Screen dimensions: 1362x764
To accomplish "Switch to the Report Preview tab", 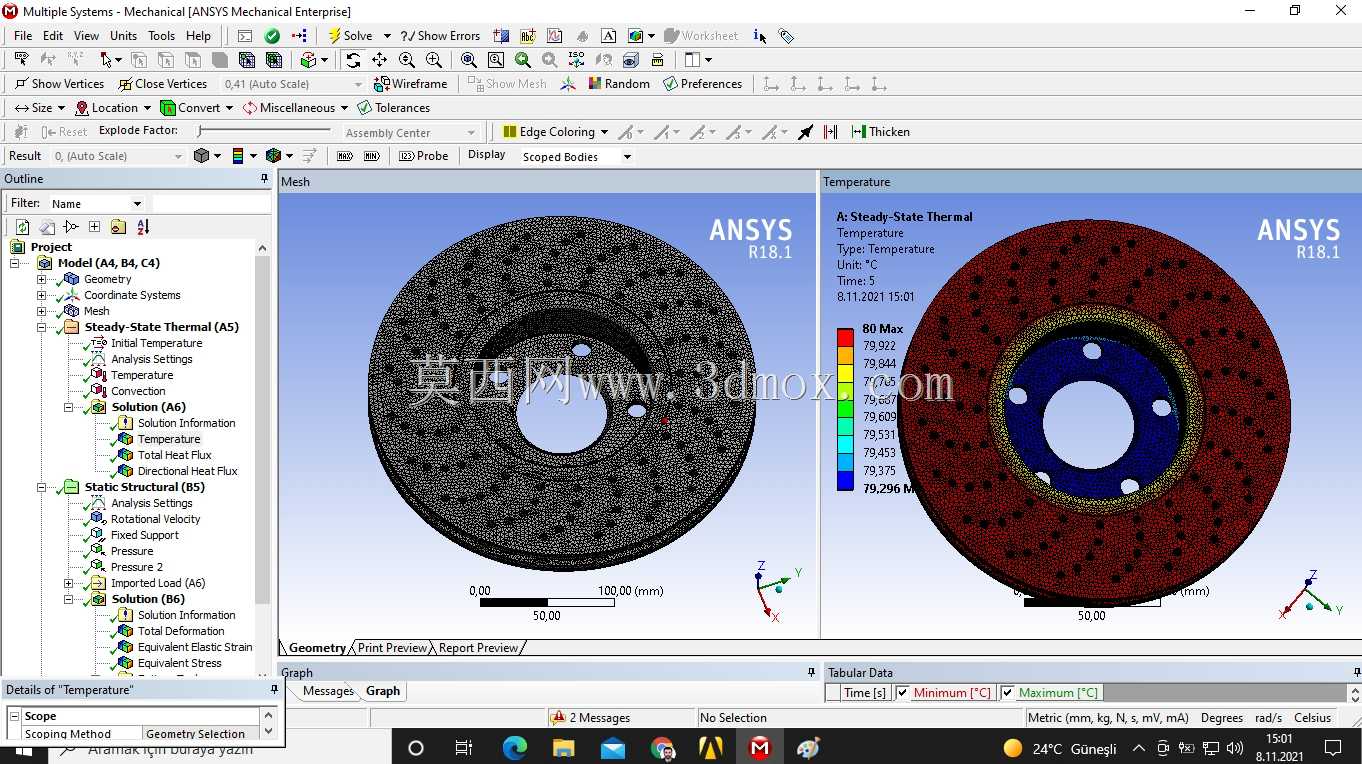I will [478, 648].
